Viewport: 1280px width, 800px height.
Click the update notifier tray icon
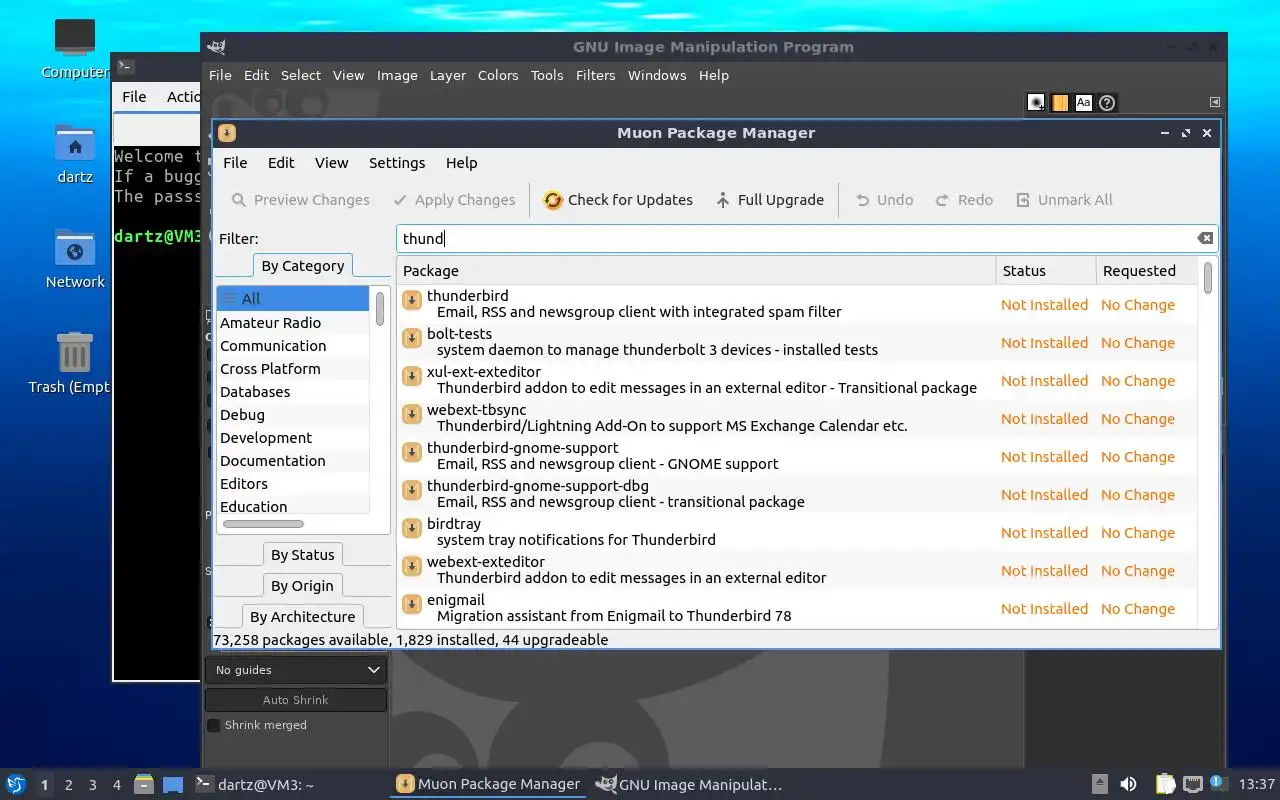(x=1217, y=783)
